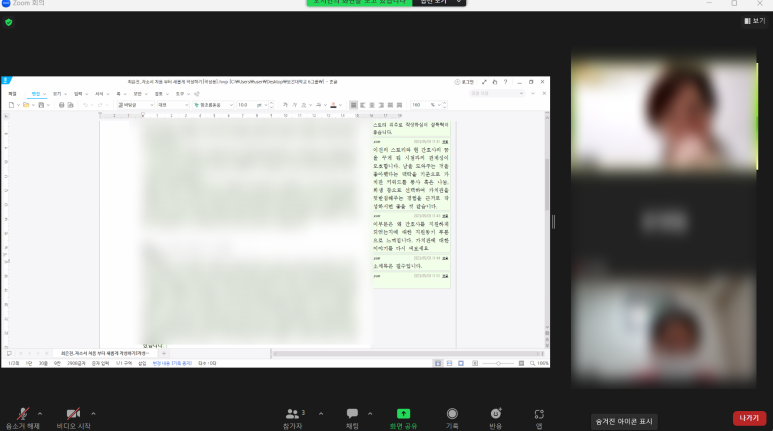
Task: Open the 편집 (Edit) menu tab
Action: coord(37,93)
